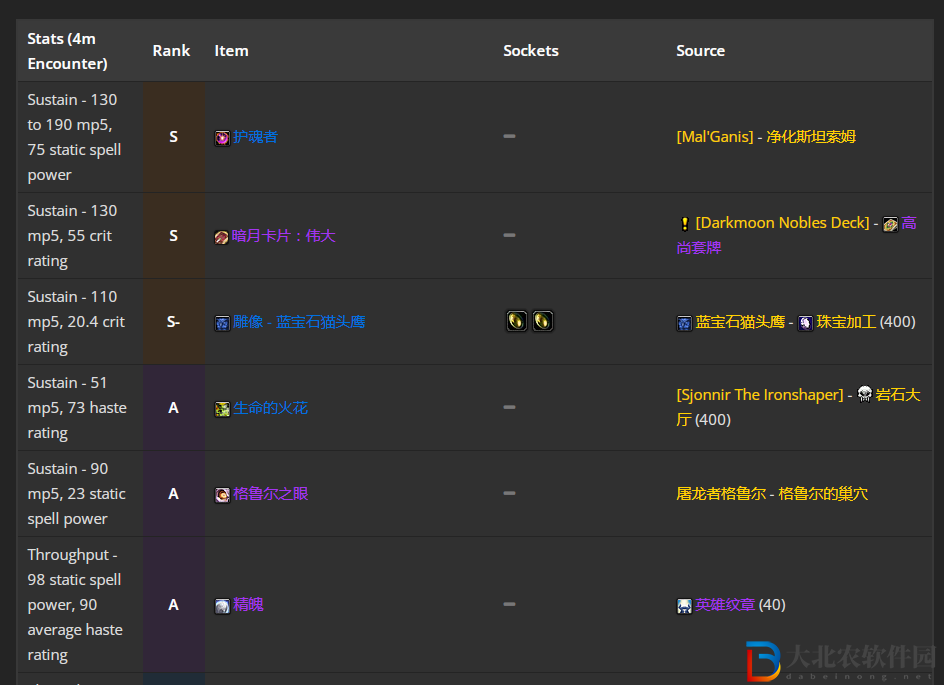Open the 蓝宝石猫头鹰 source link

tap(740, 322)
